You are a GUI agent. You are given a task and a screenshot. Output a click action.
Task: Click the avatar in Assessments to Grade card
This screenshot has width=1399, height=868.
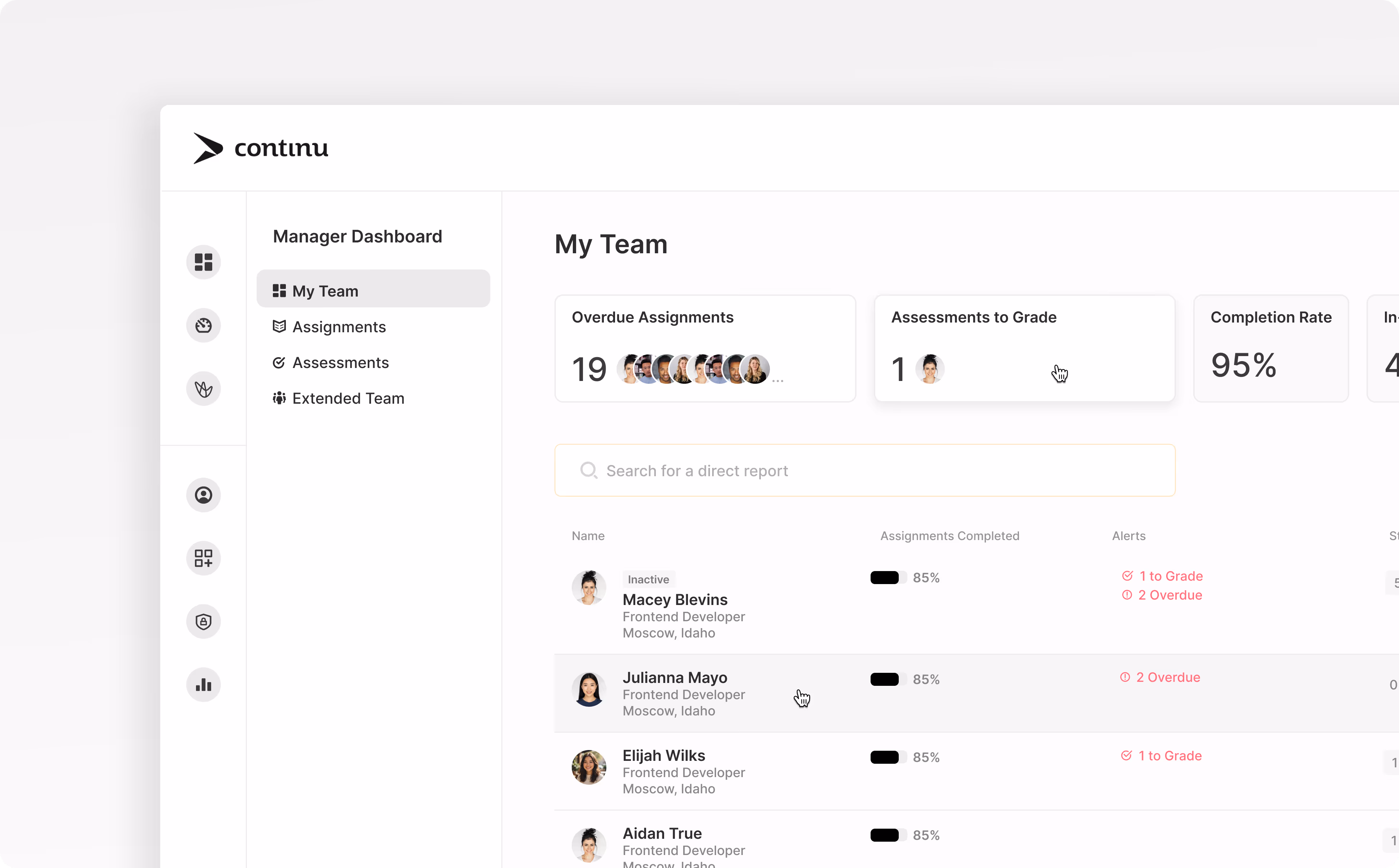930,369
